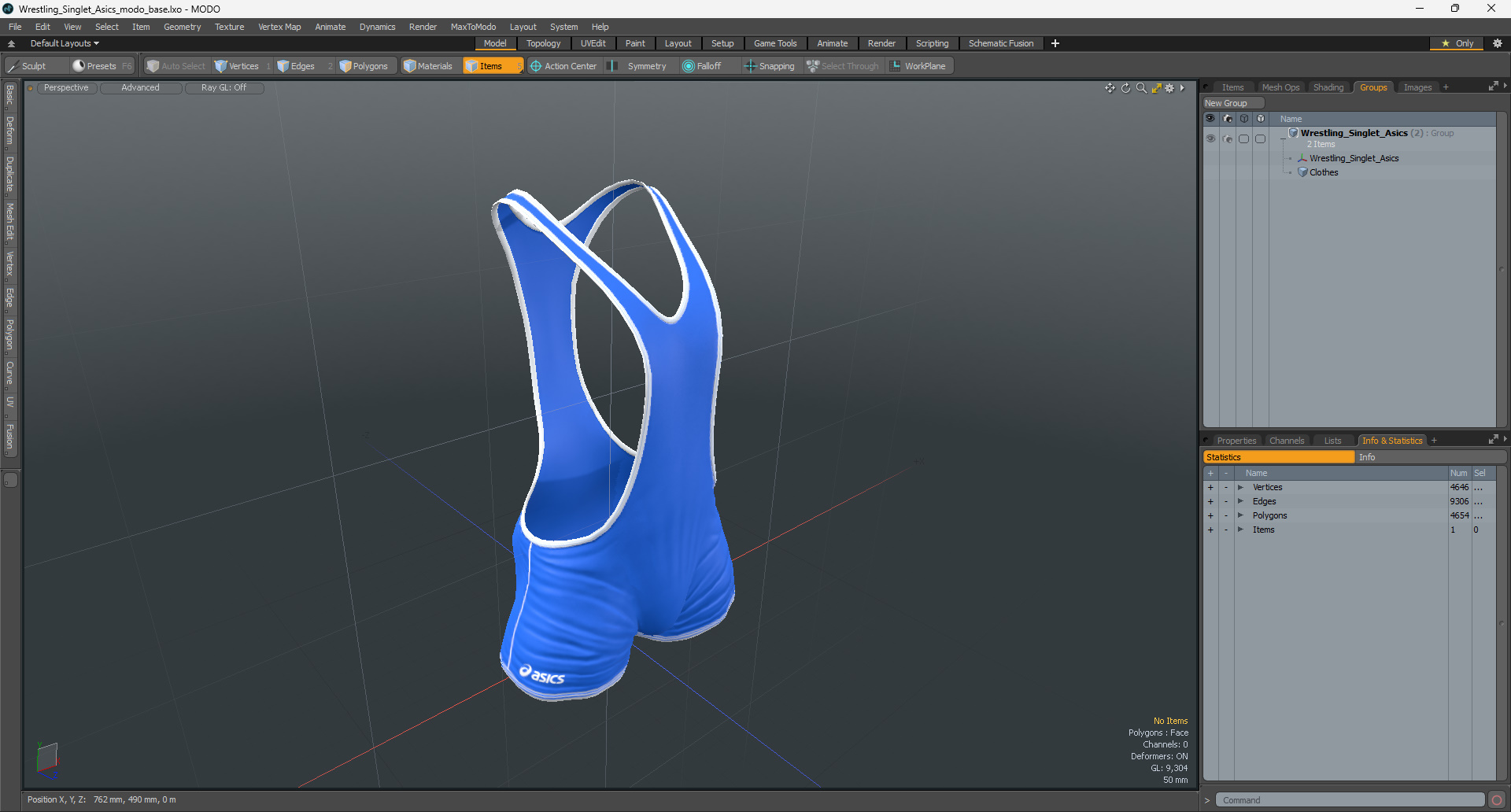This screenshot has width=1511, height=812.
Task: Switch to Lists tab
Action: coord(1332,441)
